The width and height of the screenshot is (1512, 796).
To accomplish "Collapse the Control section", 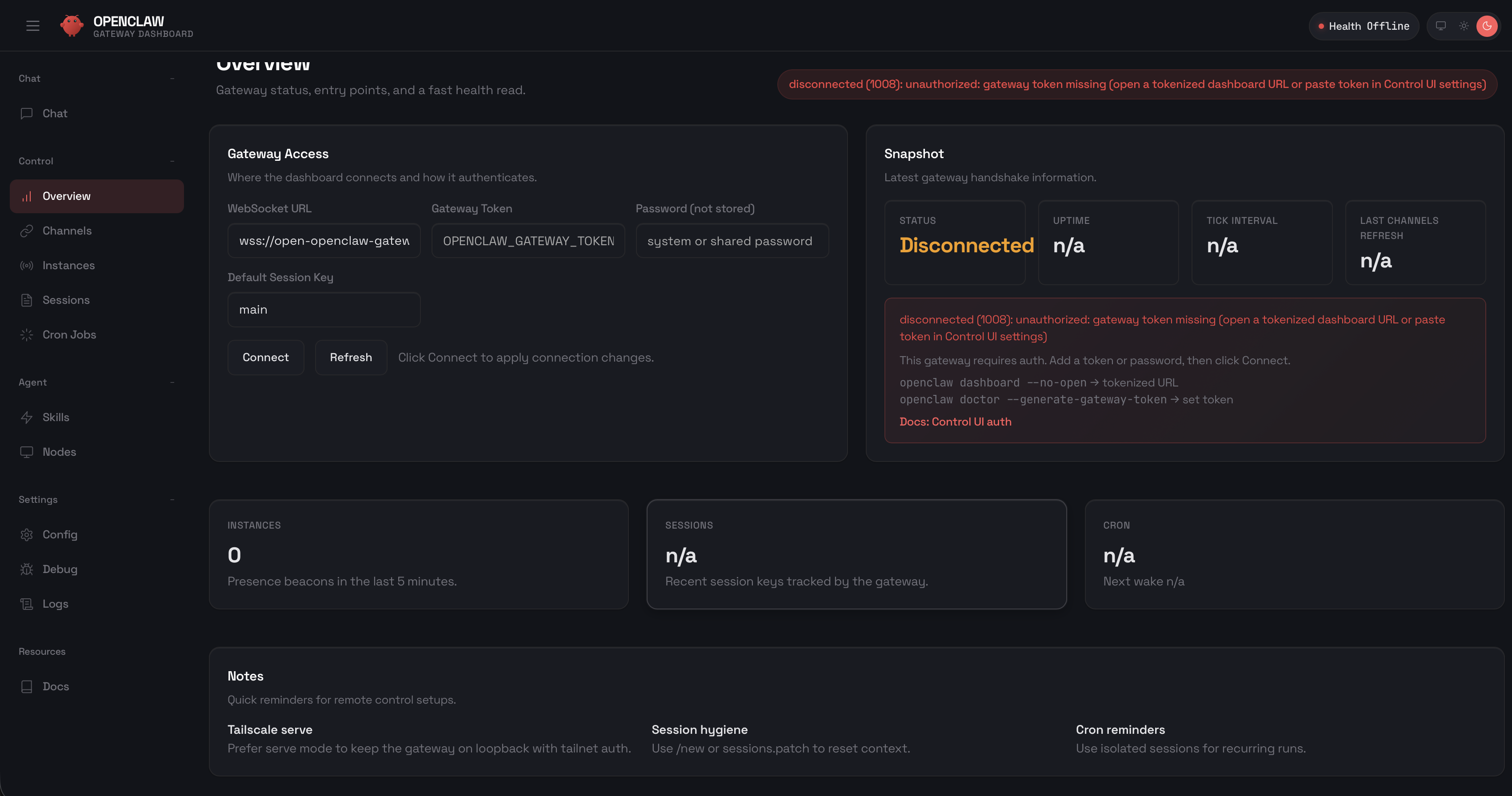I will click(x=172, y=160).
